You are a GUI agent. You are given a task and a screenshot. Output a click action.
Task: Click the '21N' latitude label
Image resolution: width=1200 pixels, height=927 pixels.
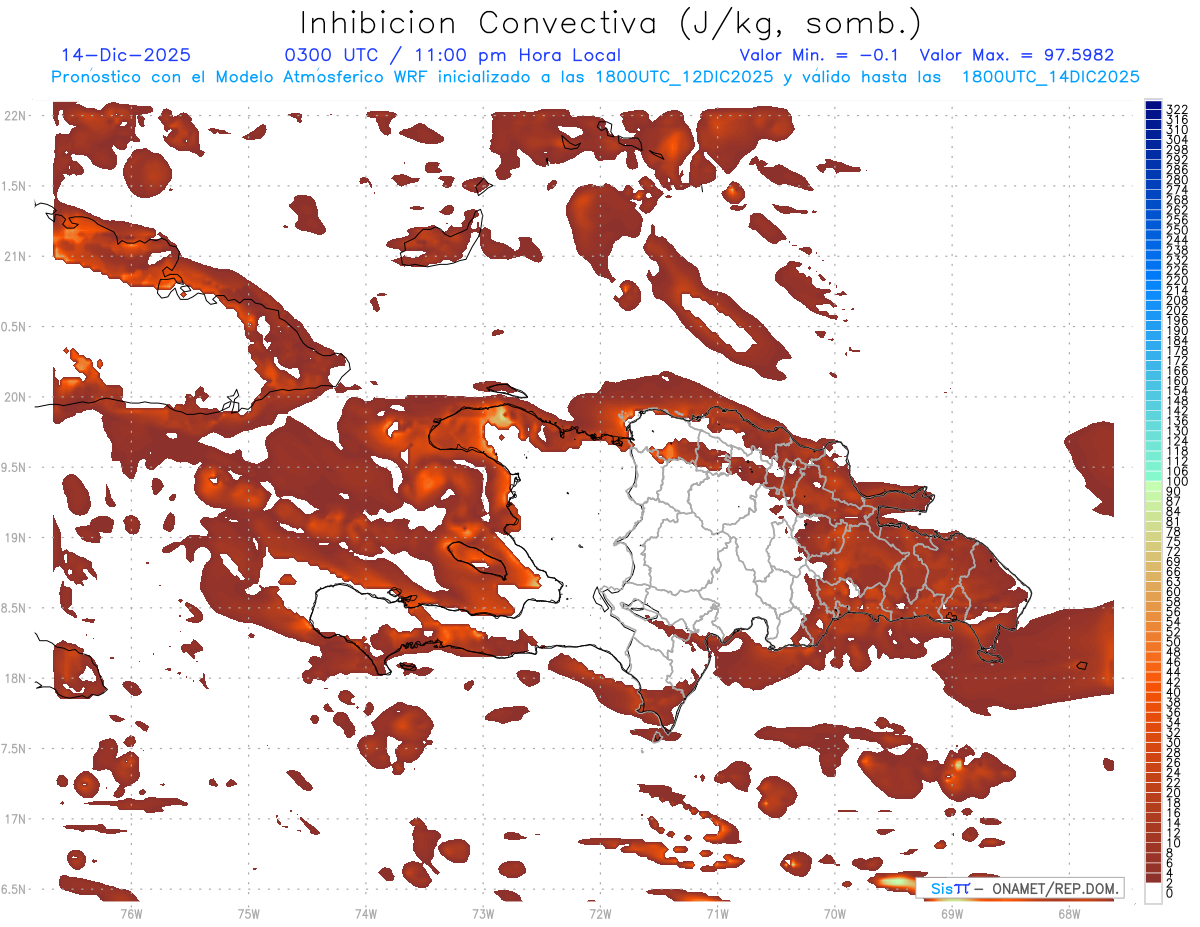pos(14,256)
